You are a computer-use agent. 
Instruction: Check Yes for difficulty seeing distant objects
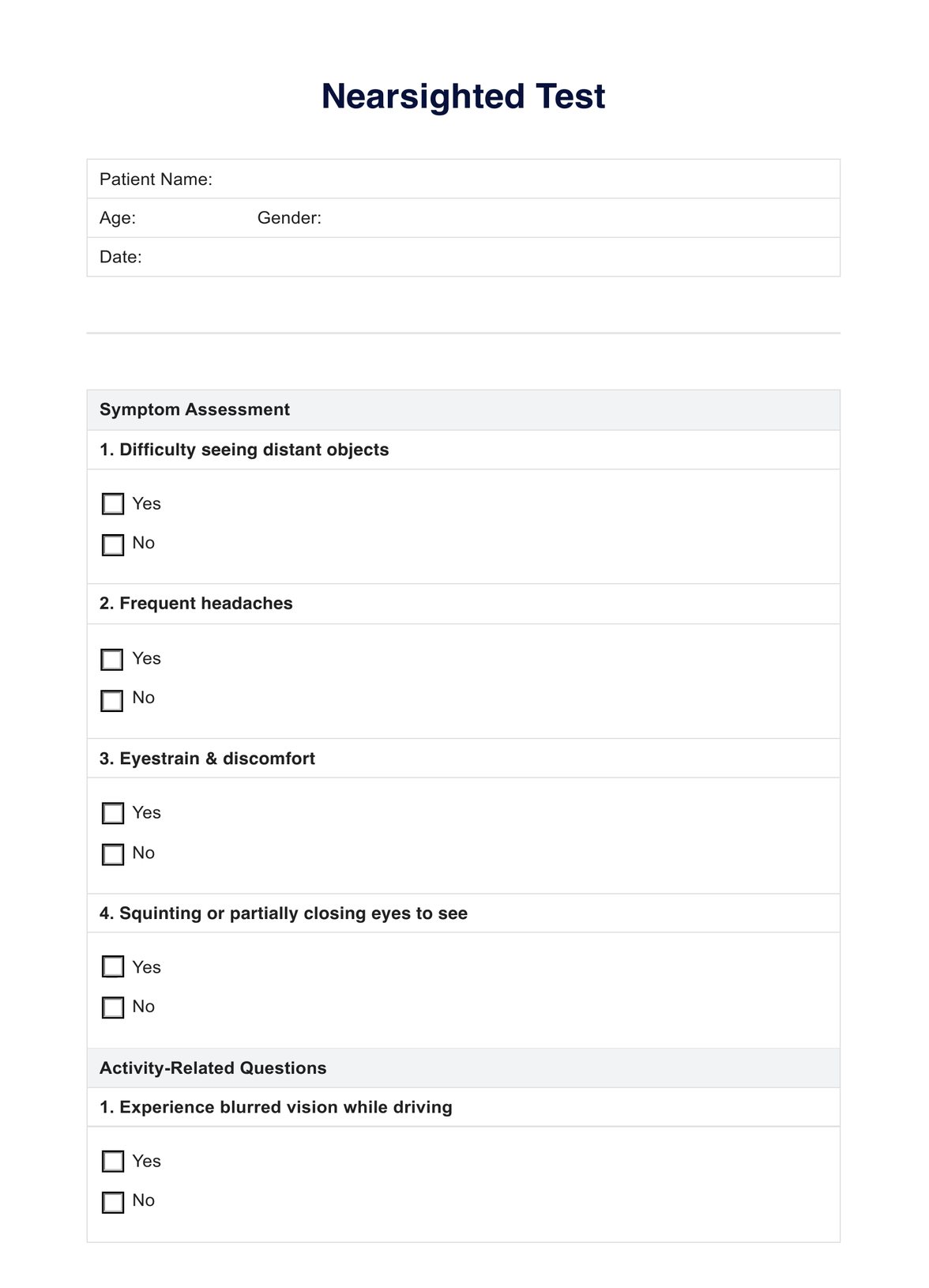coord(113,504)
